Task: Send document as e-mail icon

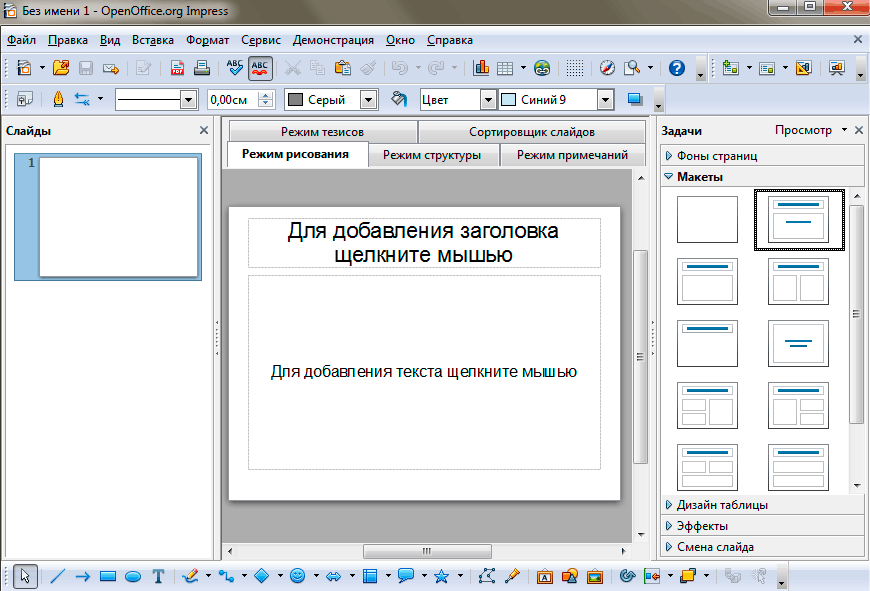Action: [x=111, y=68]
